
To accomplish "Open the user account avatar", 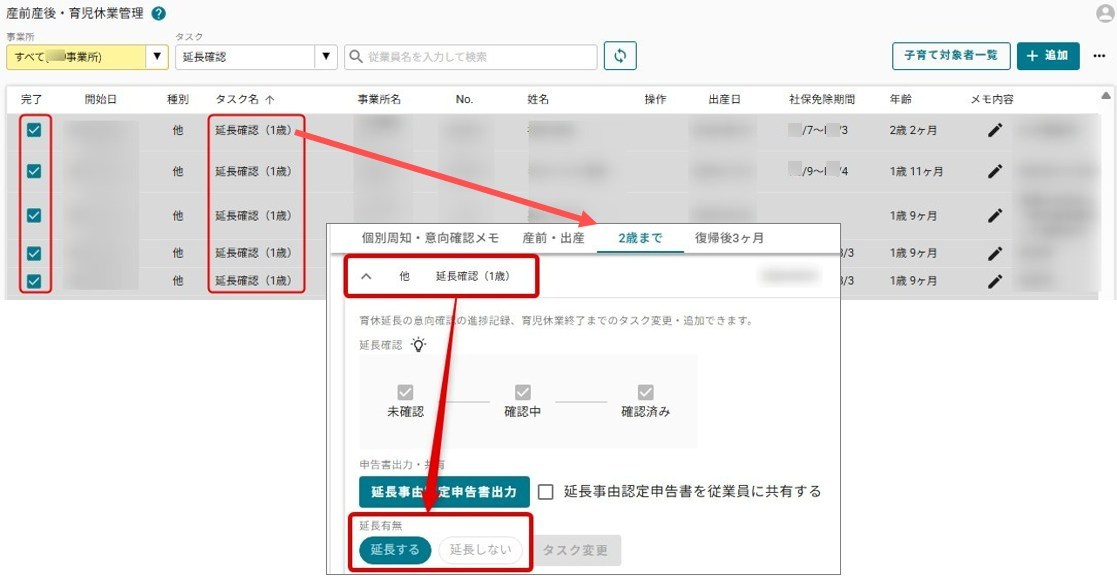I will 1105,14.
